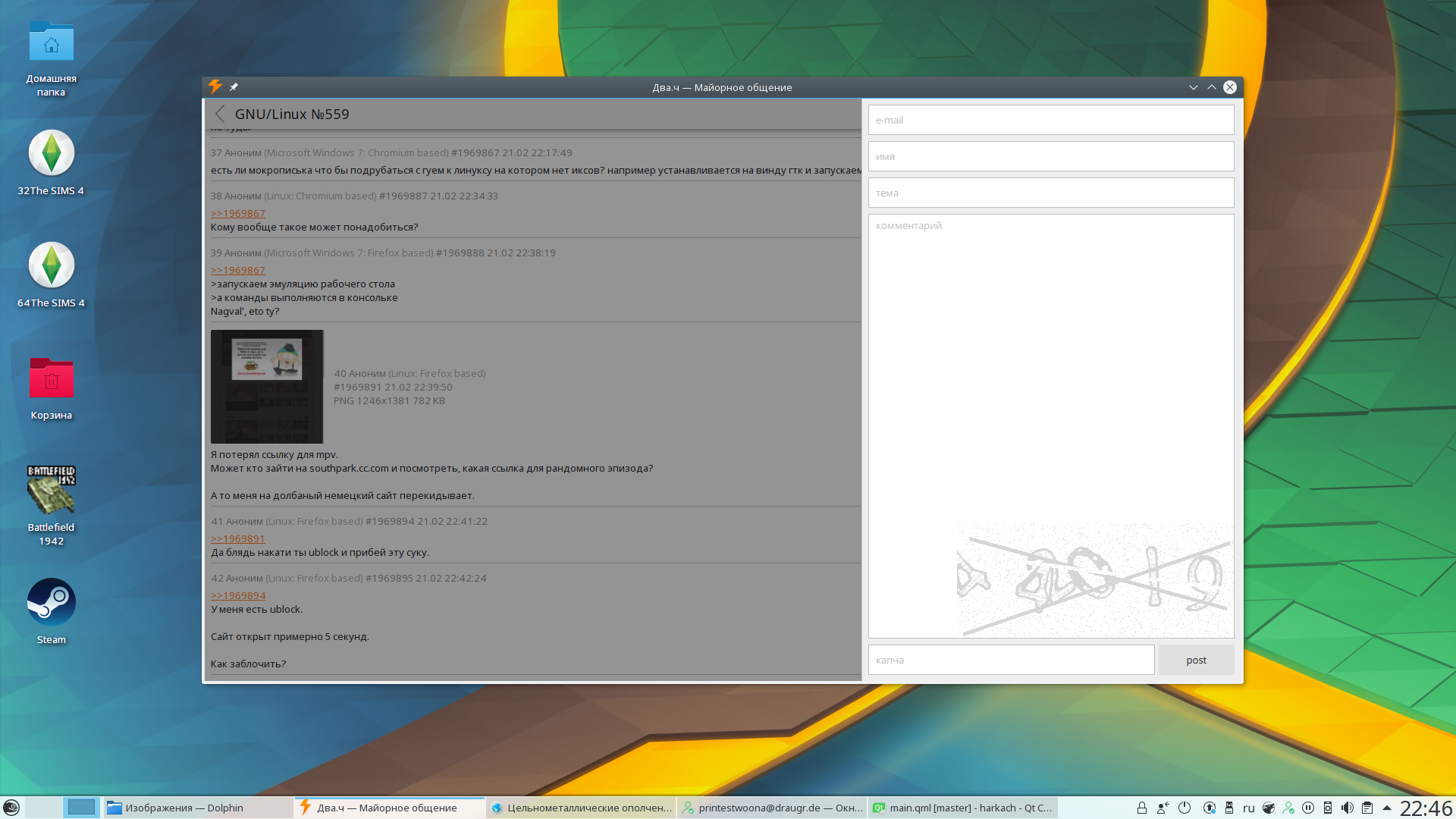
Task: Switch to Цельнометаллические ополчен... taskbar entry
Action: click(581, 808)
